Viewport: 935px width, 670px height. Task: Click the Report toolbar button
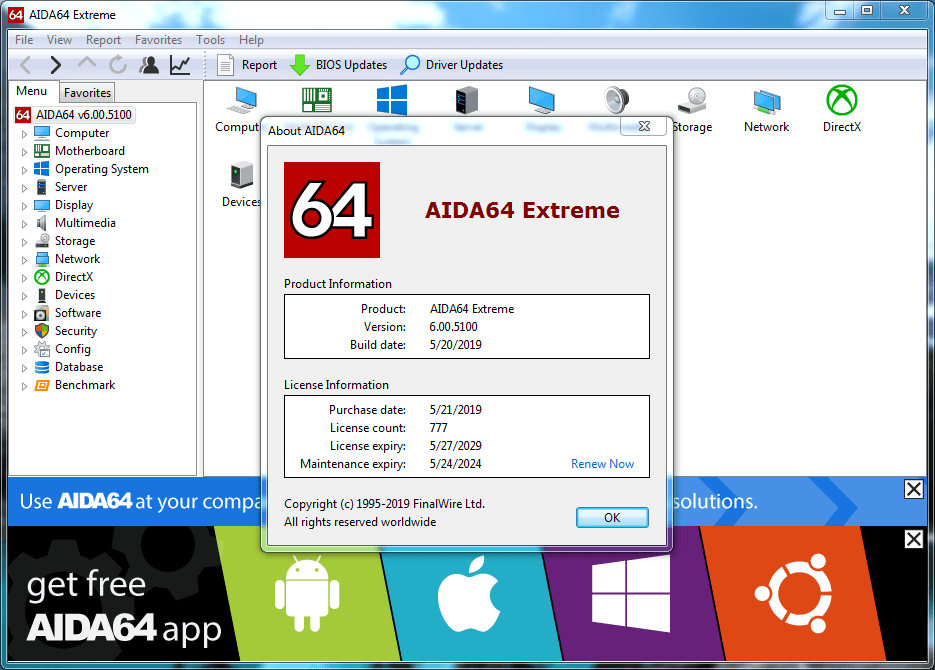[x=247, y=65]
